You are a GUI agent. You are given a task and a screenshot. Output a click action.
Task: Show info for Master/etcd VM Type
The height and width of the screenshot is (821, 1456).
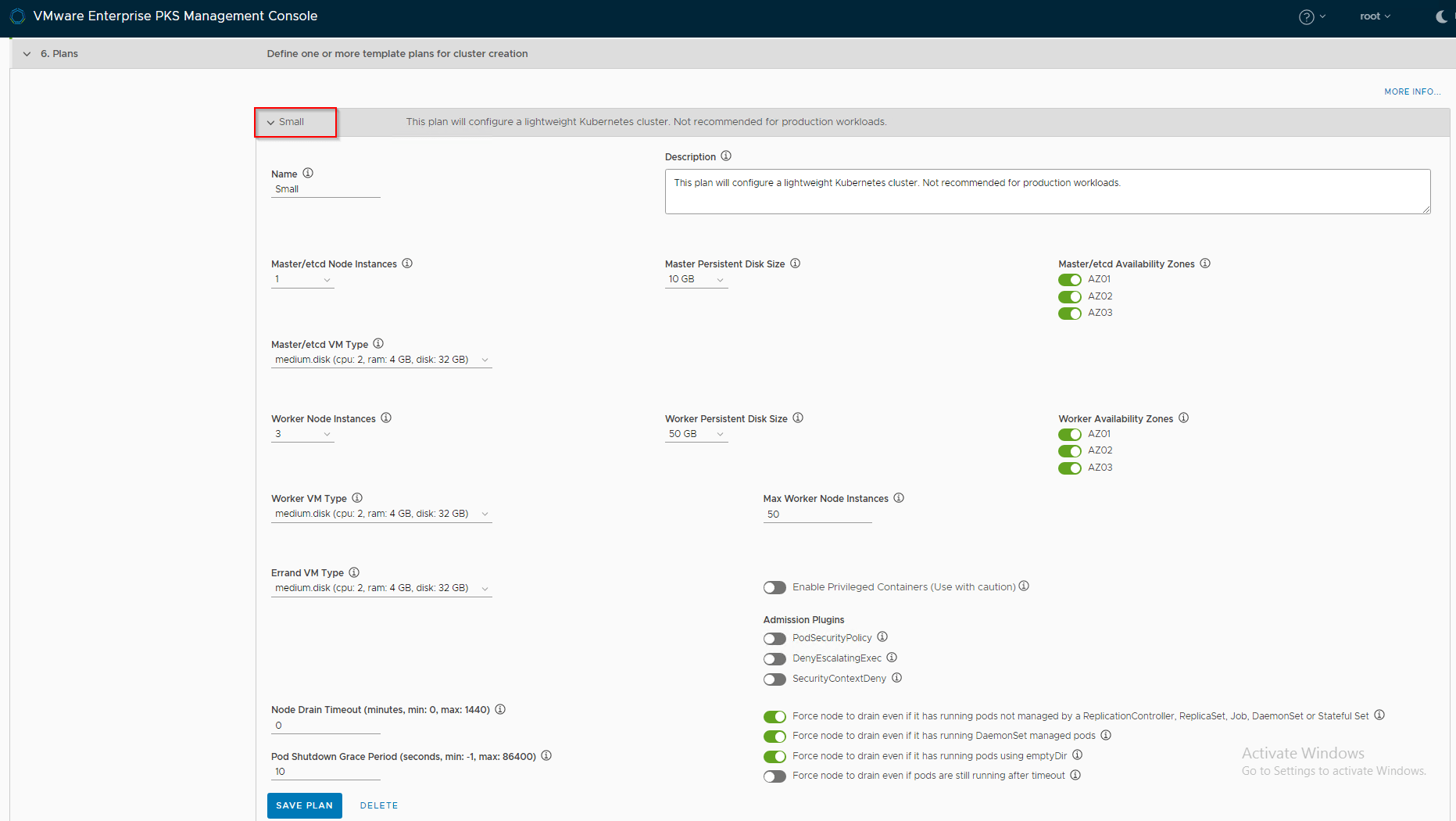[378, 343]
